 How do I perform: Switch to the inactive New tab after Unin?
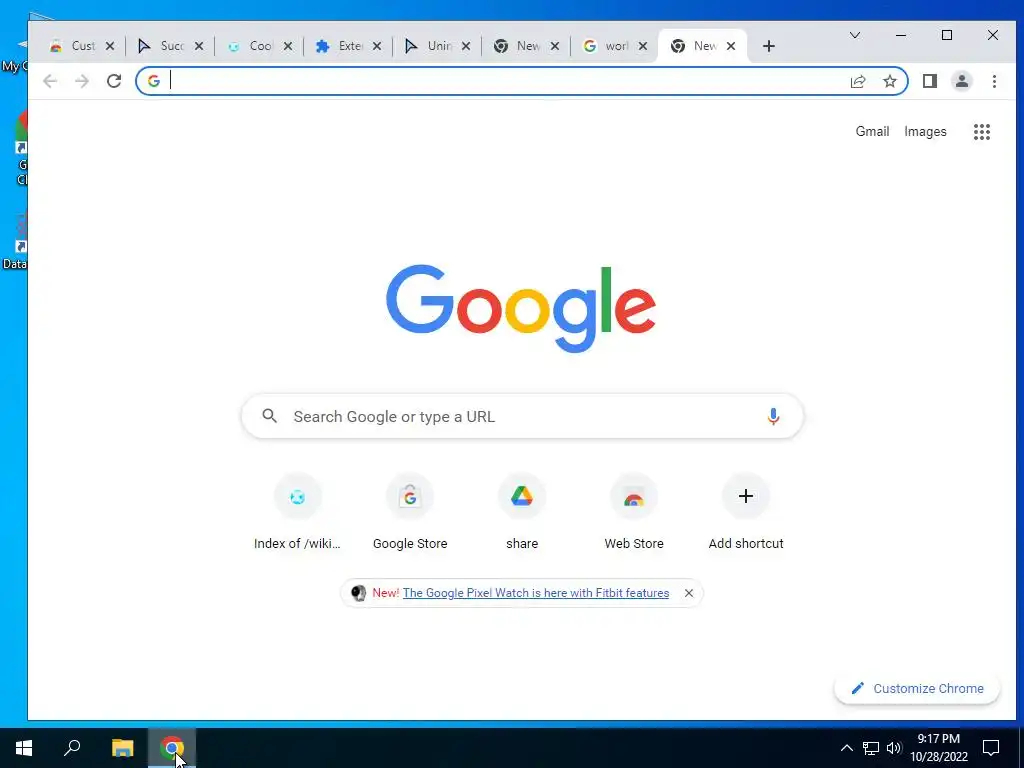525,46
